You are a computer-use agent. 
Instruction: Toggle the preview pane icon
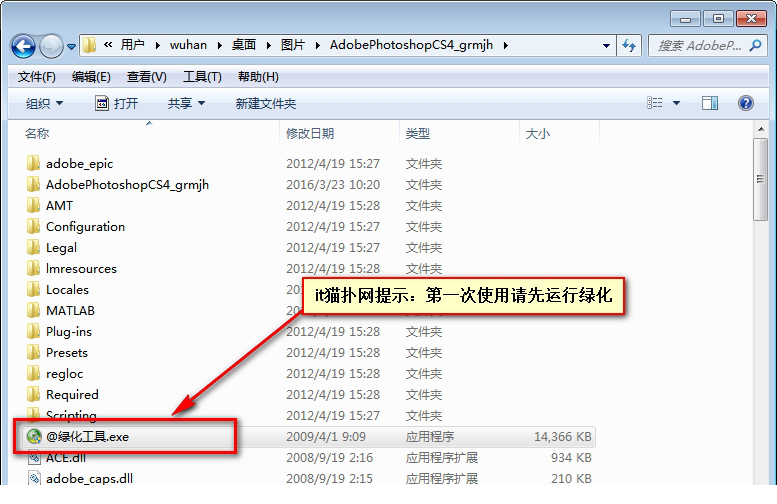click(710, 103)
